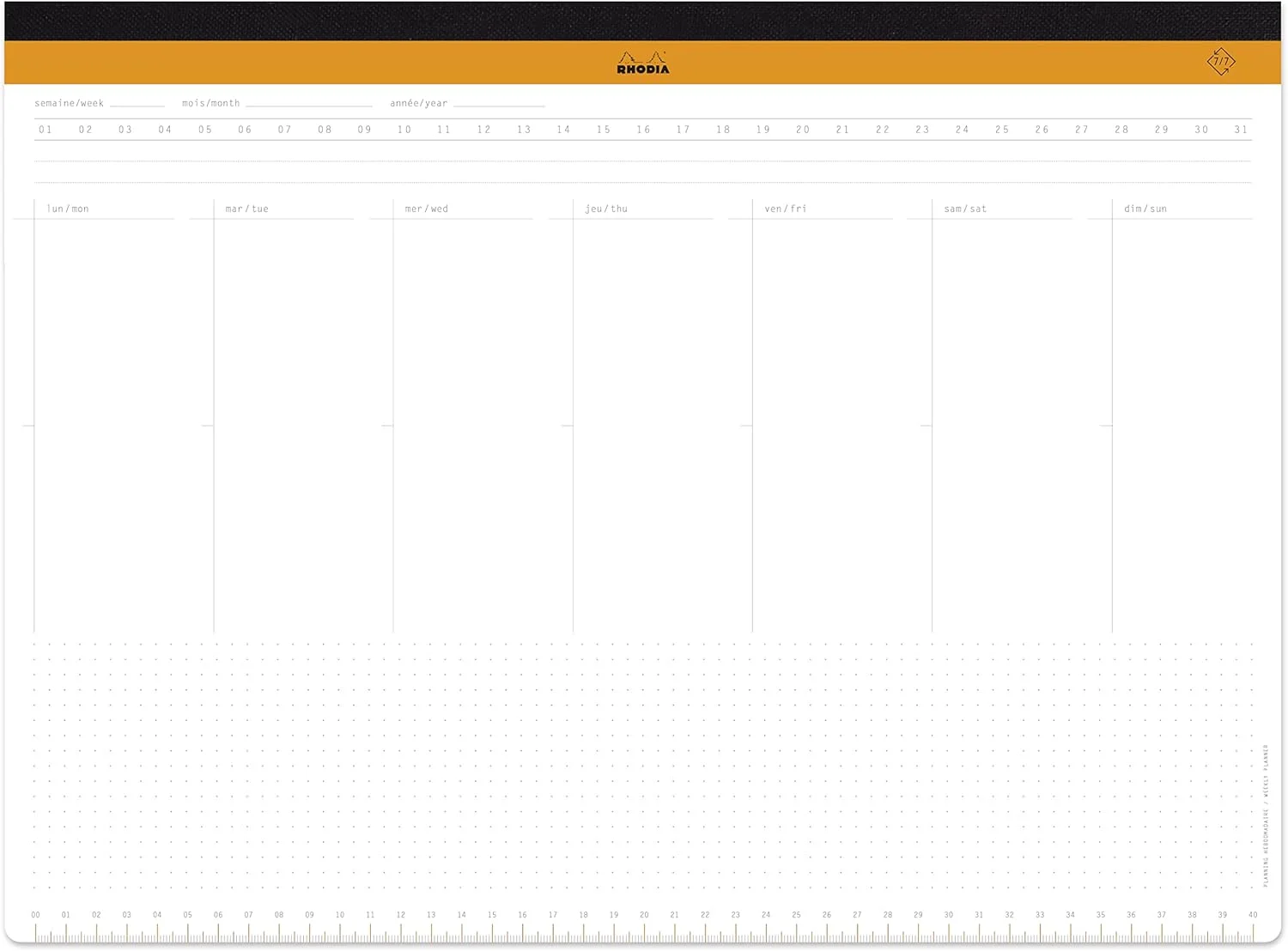Choose the sam/sat column header
Screen dimensions: 1288x951
pyautogui.click(x=965, y=209)
